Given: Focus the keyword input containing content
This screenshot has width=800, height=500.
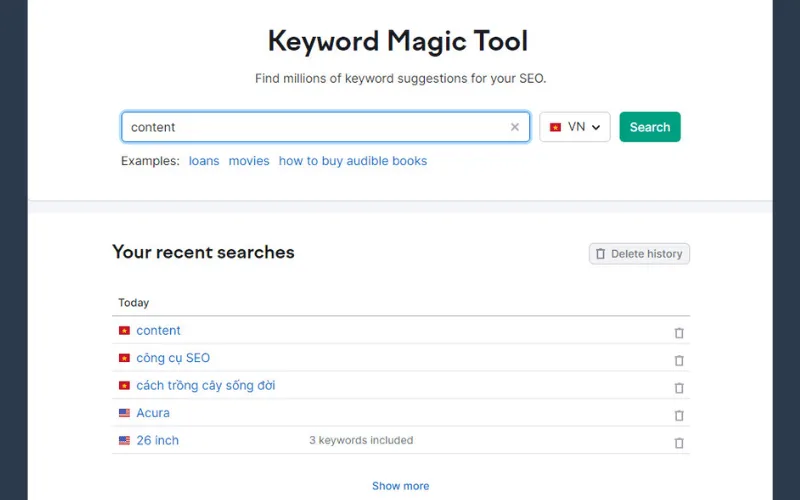Looking at the screenshot, I should pos(326,127).
